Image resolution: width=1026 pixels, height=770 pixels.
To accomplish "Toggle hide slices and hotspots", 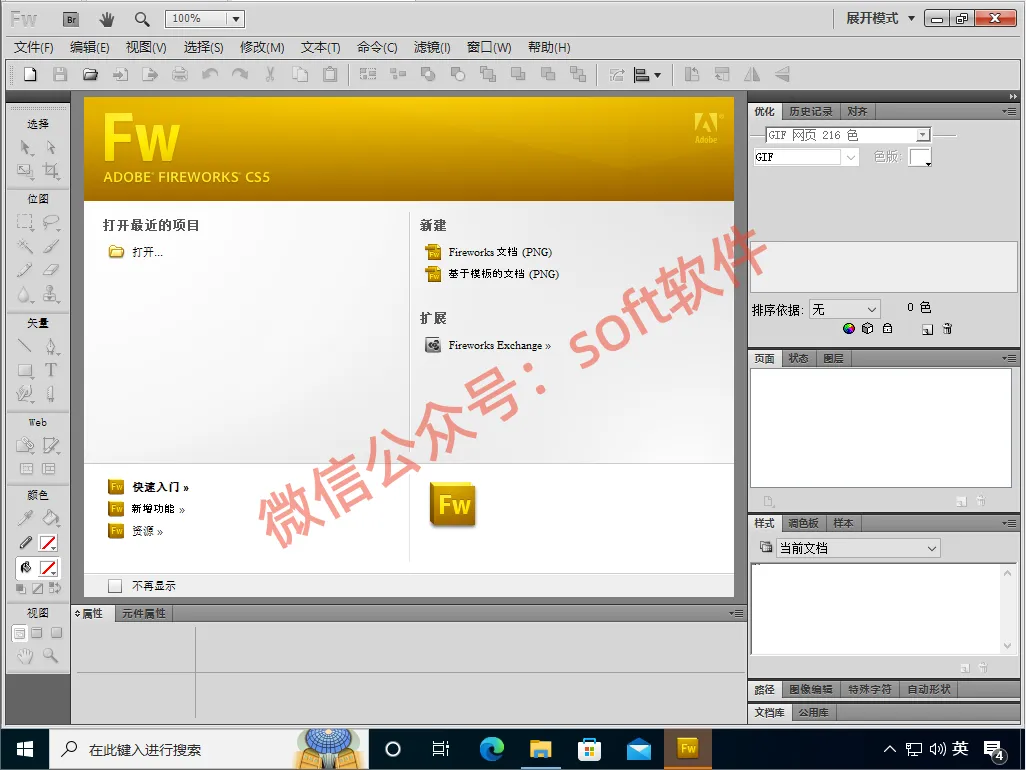I will 26,468.
